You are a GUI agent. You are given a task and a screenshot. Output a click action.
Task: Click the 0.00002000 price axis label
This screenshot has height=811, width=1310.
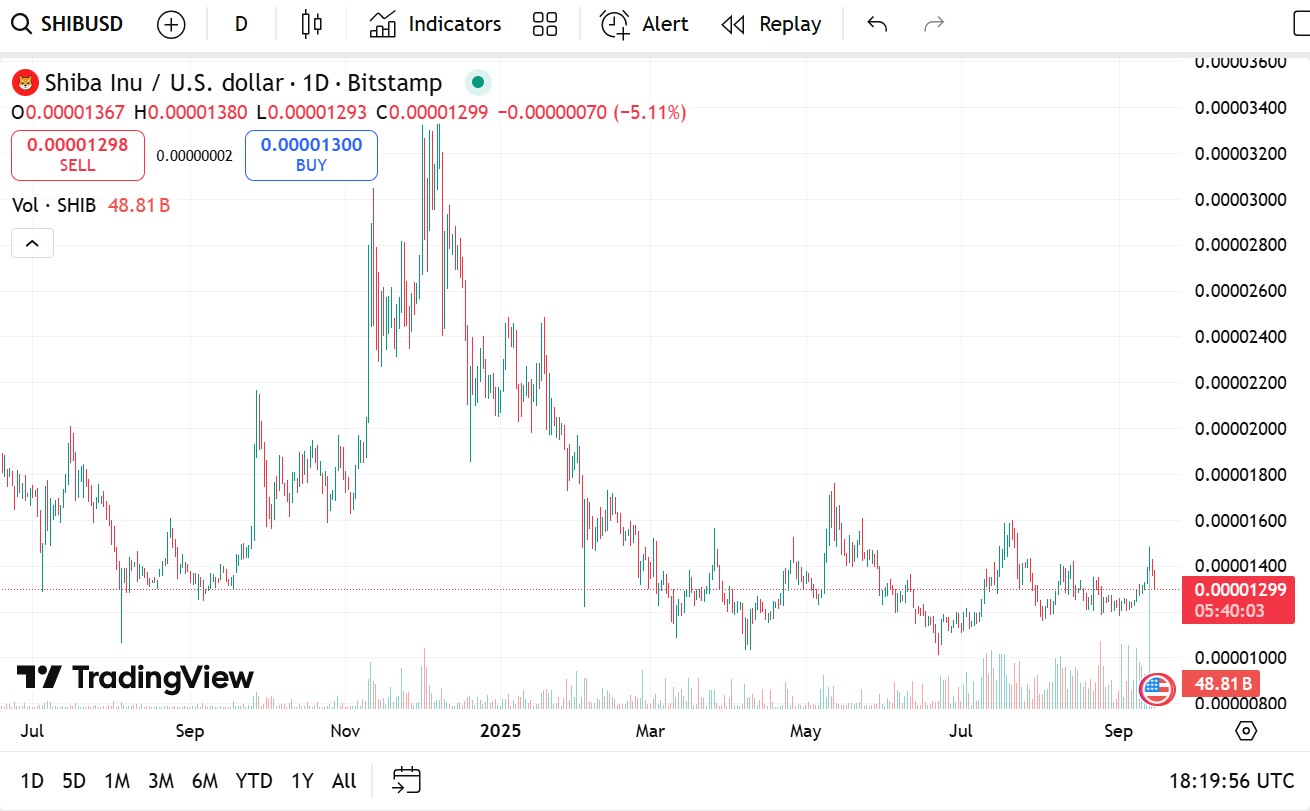point(1241,429)
